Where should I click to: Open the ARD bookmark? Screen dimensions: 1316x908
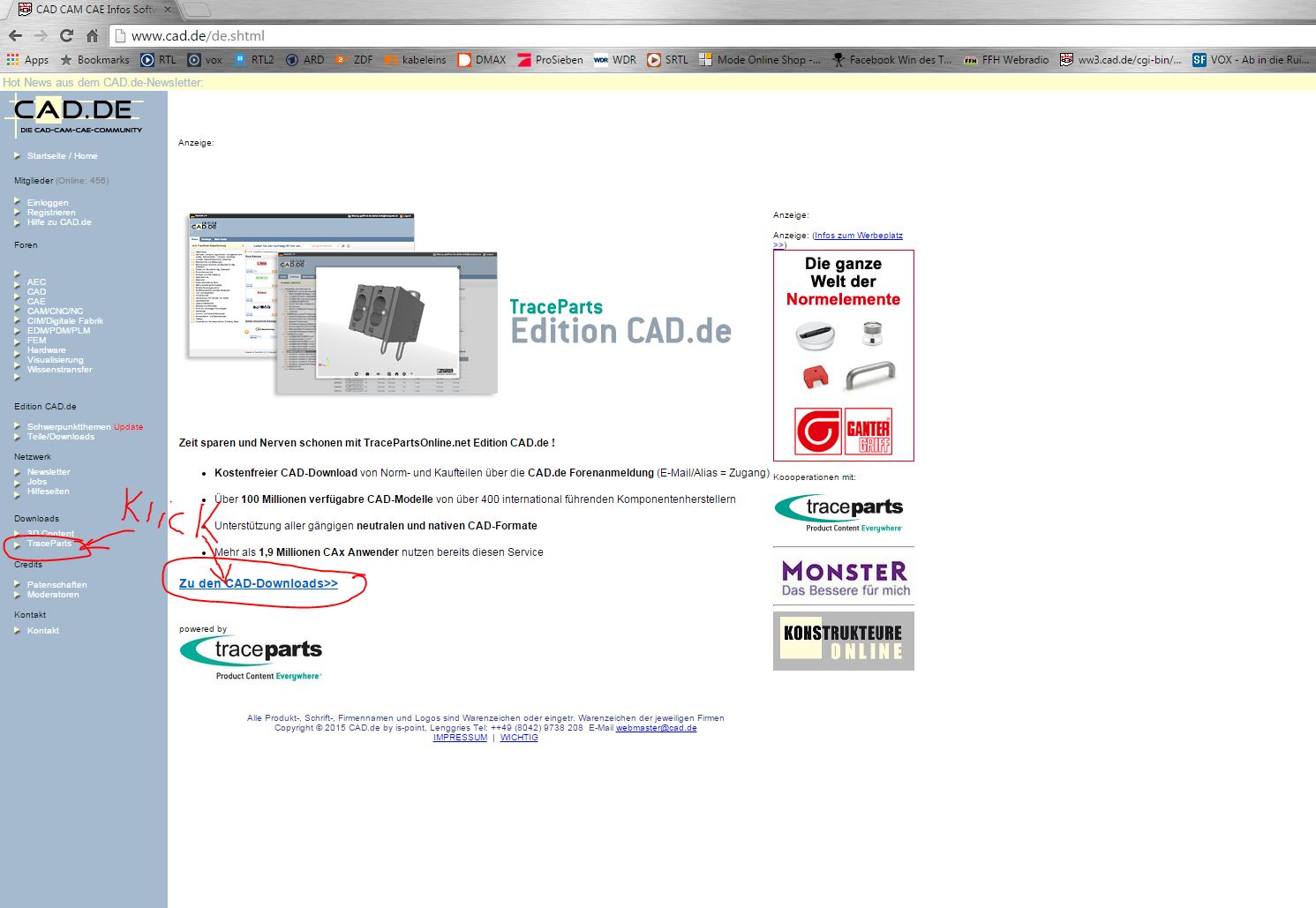pyautogui.click(x=305, y=60)
